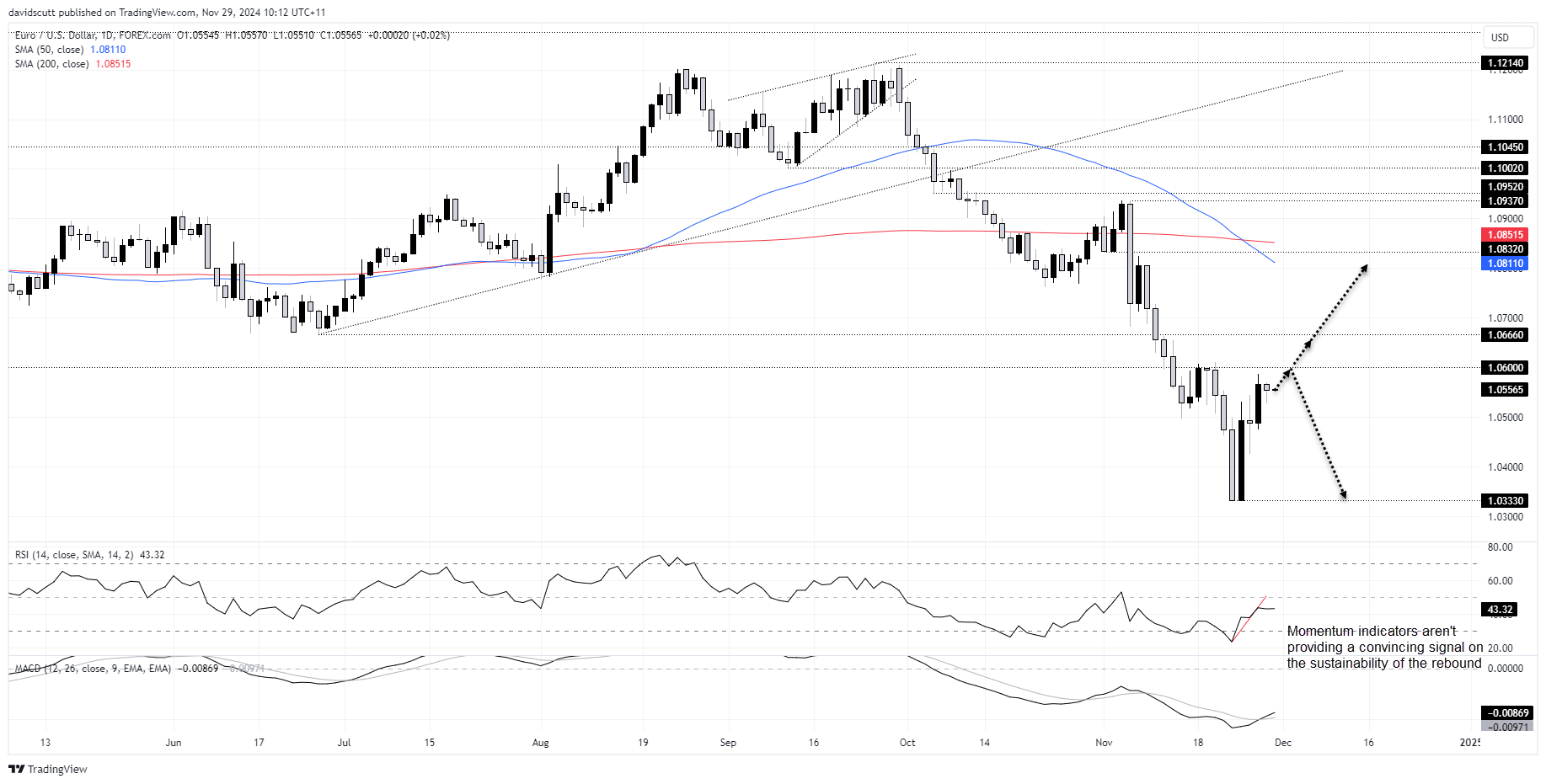Click the 2025 label on time axis
This screenshot has width=1546, height=784.
coord(1470,743)
